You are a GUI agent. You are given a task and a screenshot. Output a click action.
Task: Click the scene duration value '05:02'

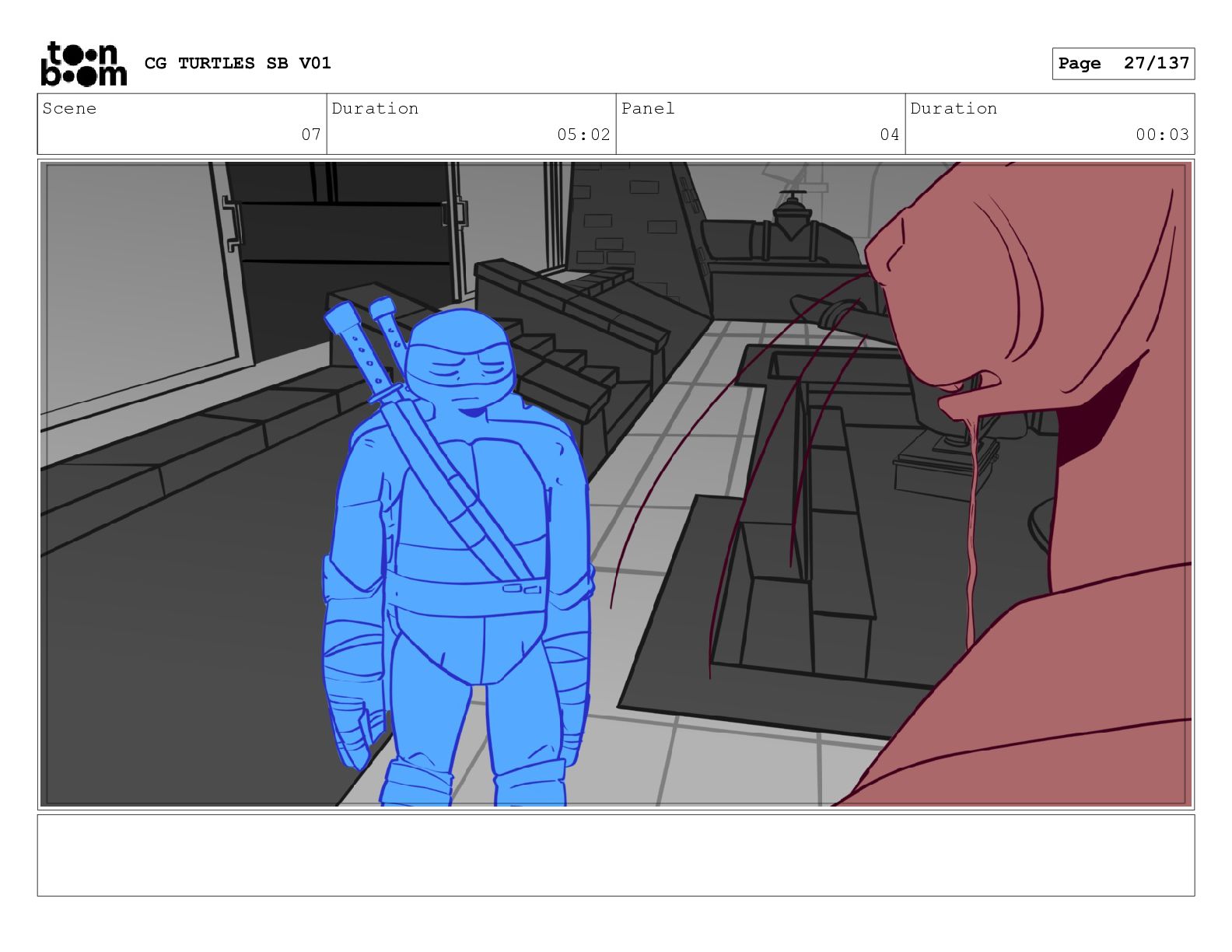click(583, 135)
